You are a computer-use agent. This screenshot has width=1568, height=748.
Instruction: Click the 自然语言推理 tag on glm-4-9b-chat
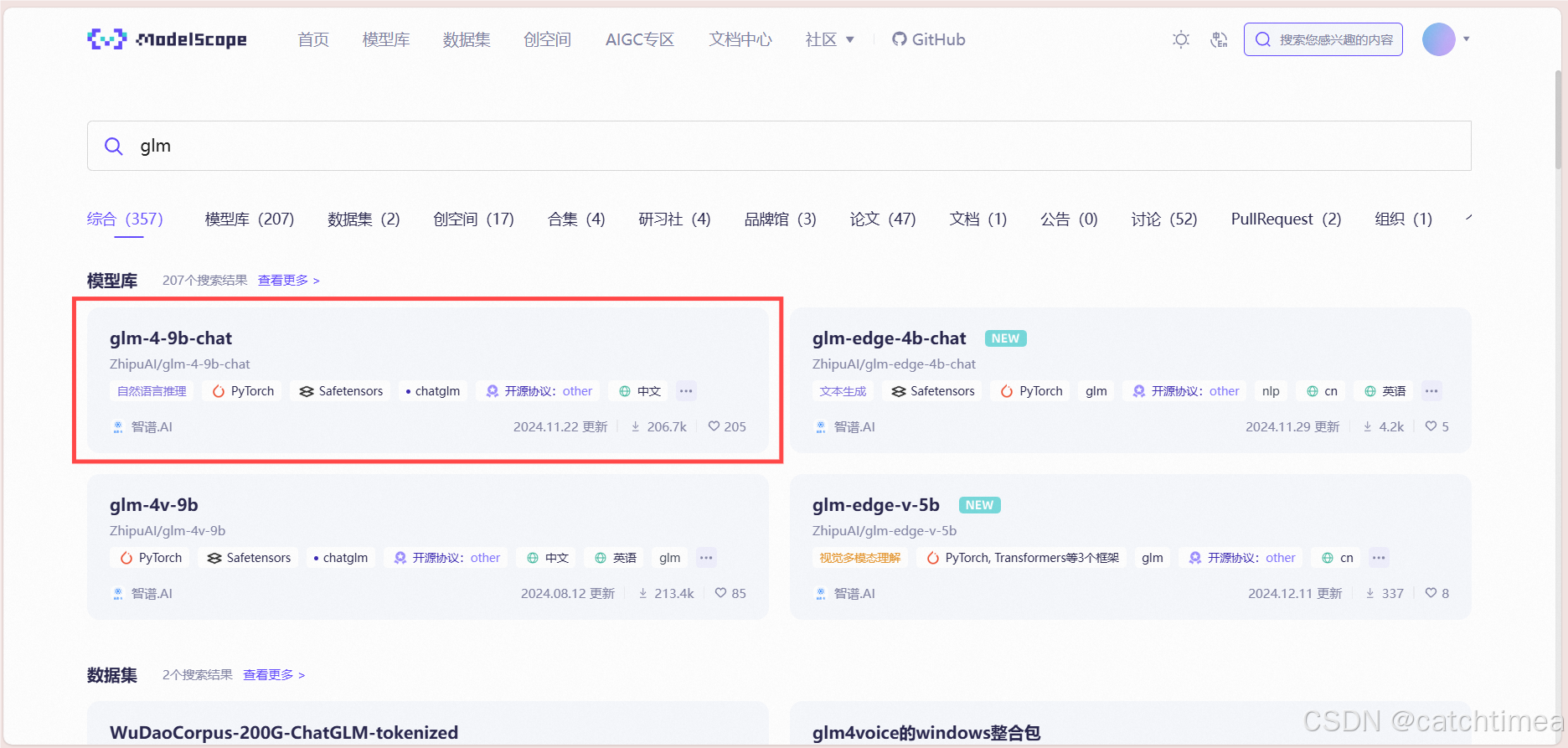[152, 391]
